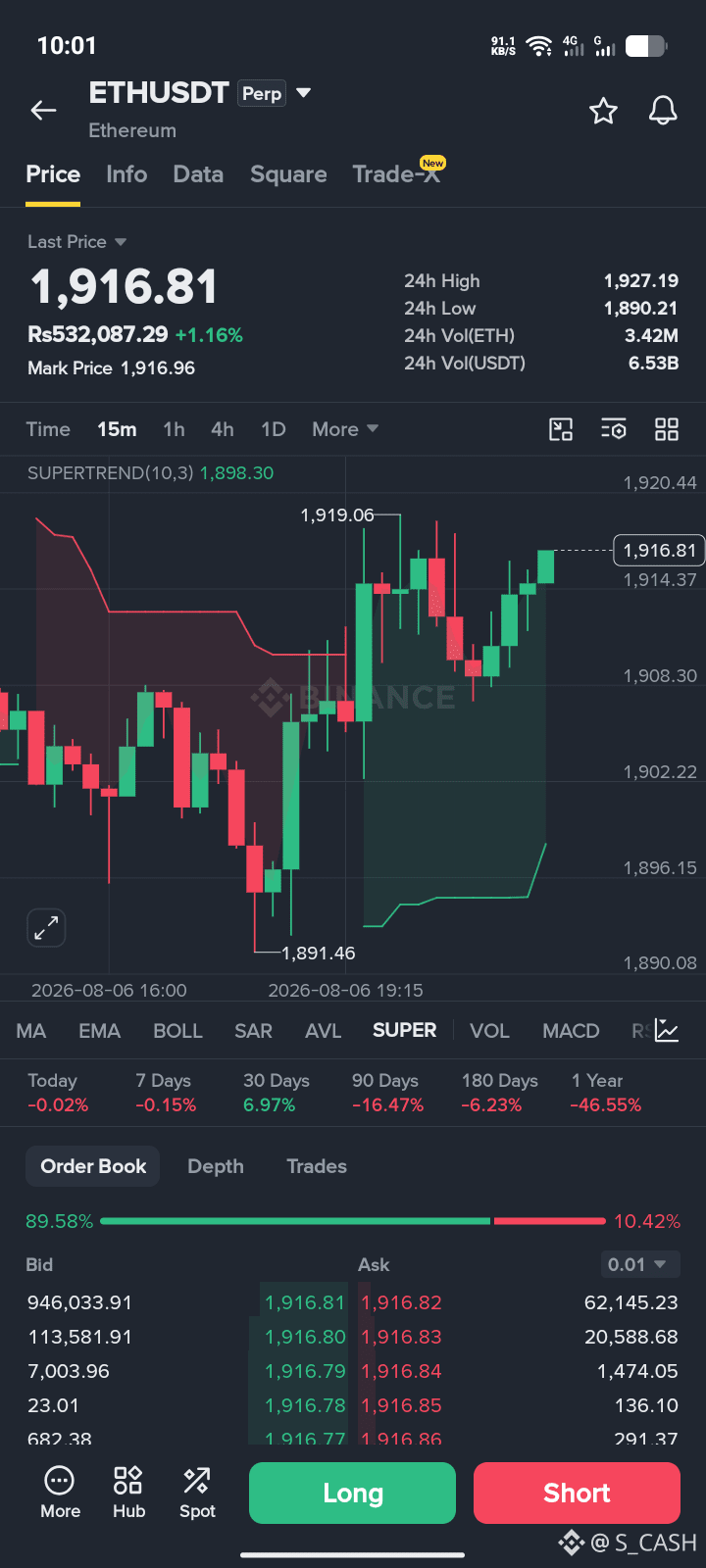
Task: Select bid price 1,916.80
Action: pyautogui.click(x=305, y=1337)
